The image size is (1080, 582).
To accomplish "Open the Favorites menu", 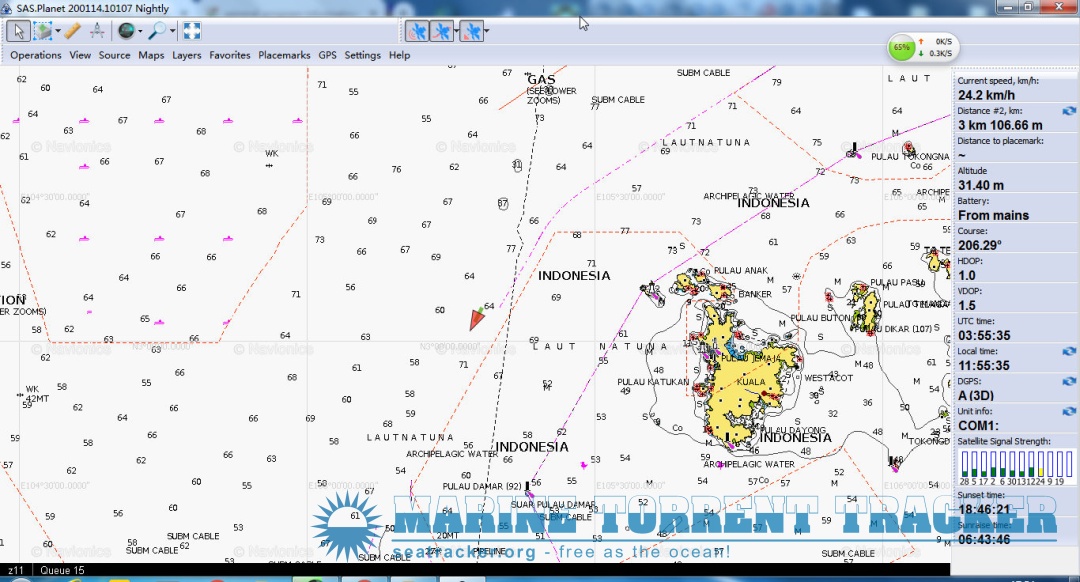I will (230, 55).
